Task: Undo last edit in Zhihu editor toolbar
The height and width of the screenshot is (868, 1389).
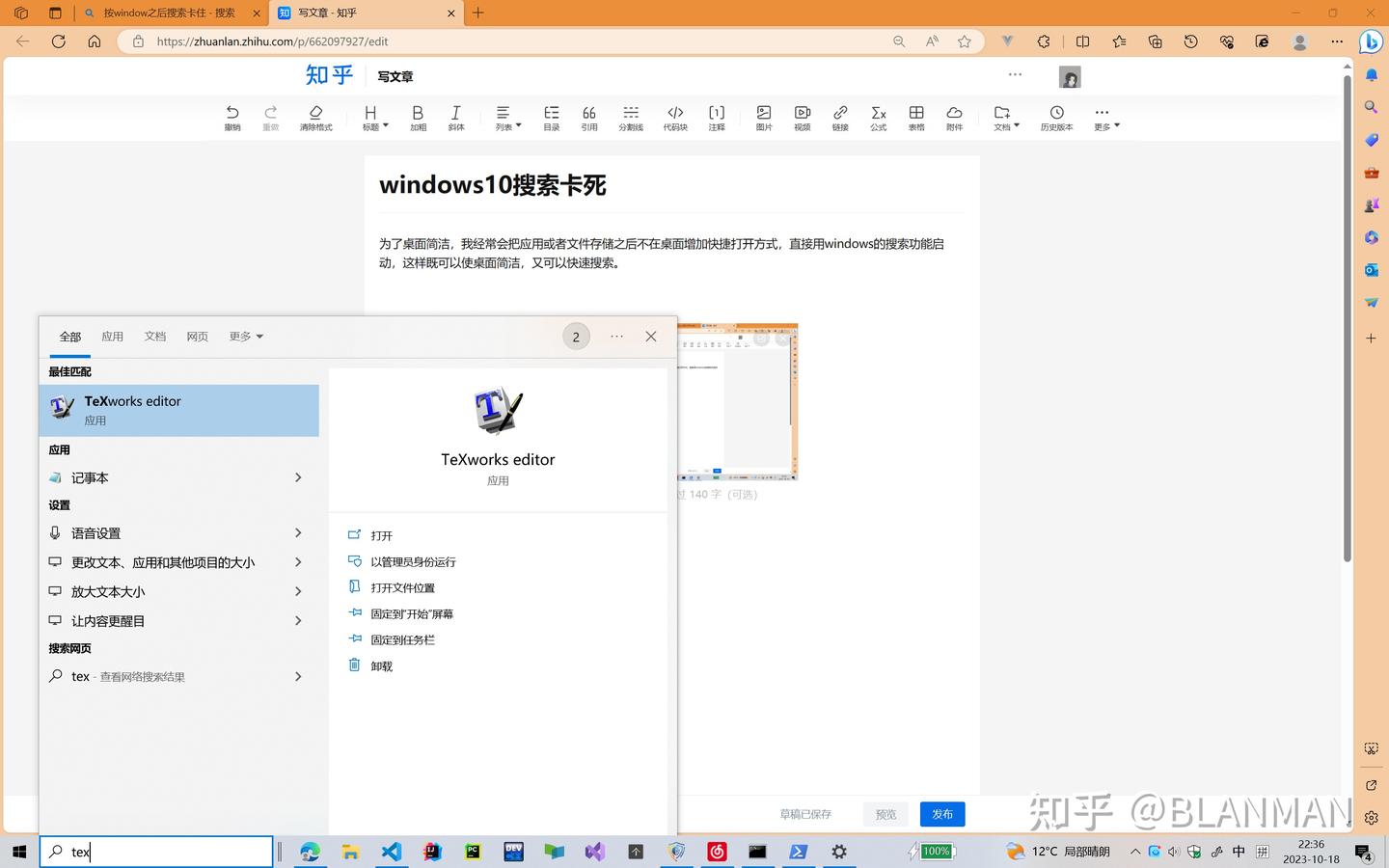Action: coord(232,118)
